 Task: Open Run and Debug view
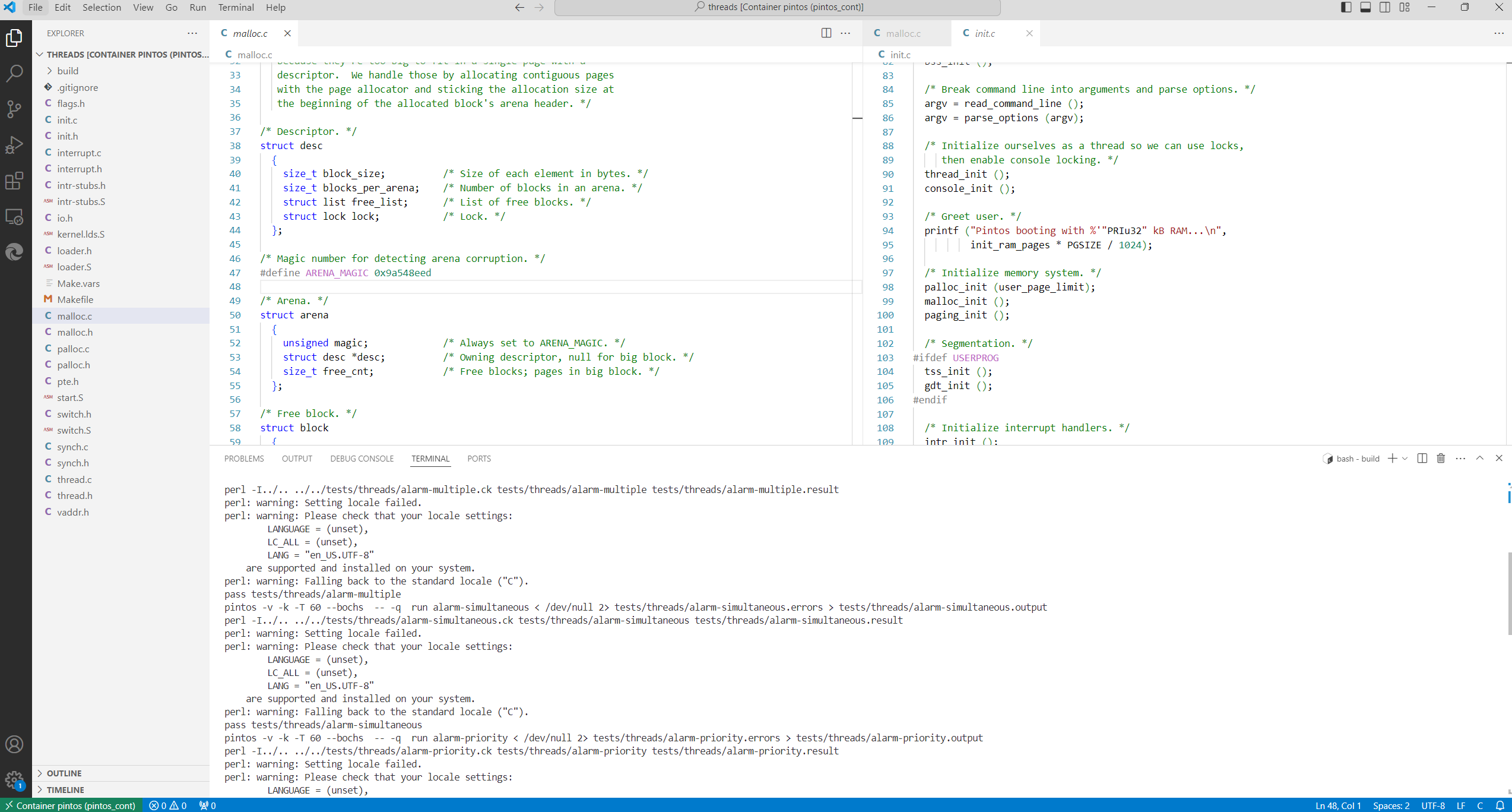pos(14,145)
